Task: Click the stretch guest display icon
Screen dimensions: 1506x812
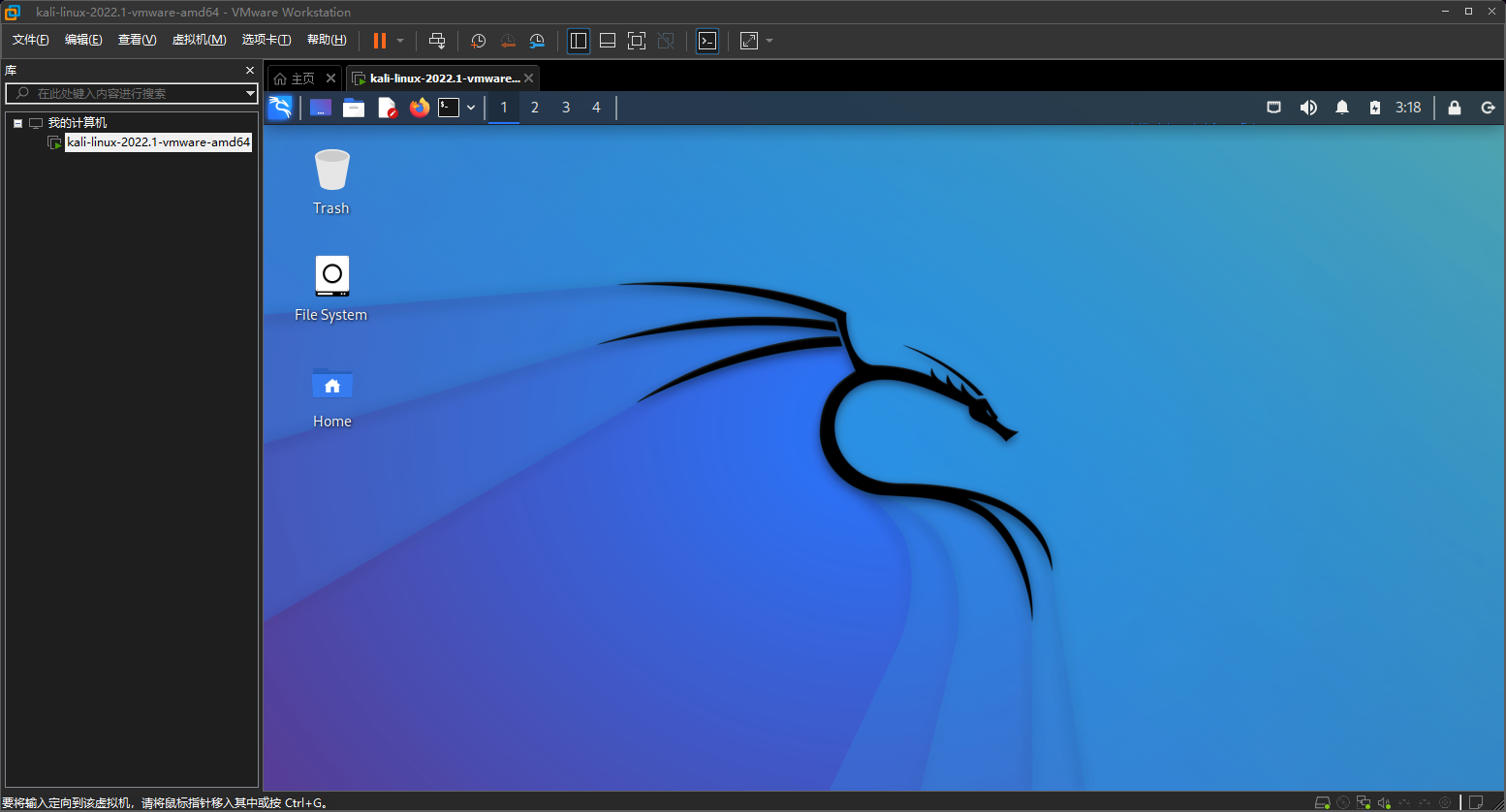Action: coord(749,41)
